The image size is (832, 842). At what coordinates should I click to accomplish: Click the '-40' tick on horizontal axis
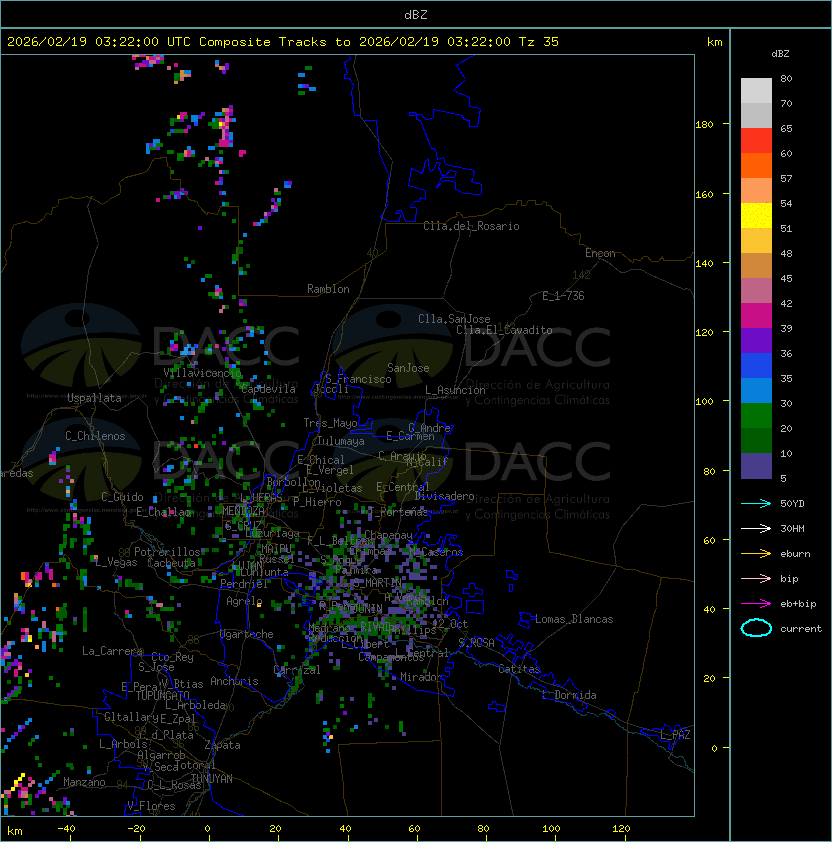pos(66,829)
